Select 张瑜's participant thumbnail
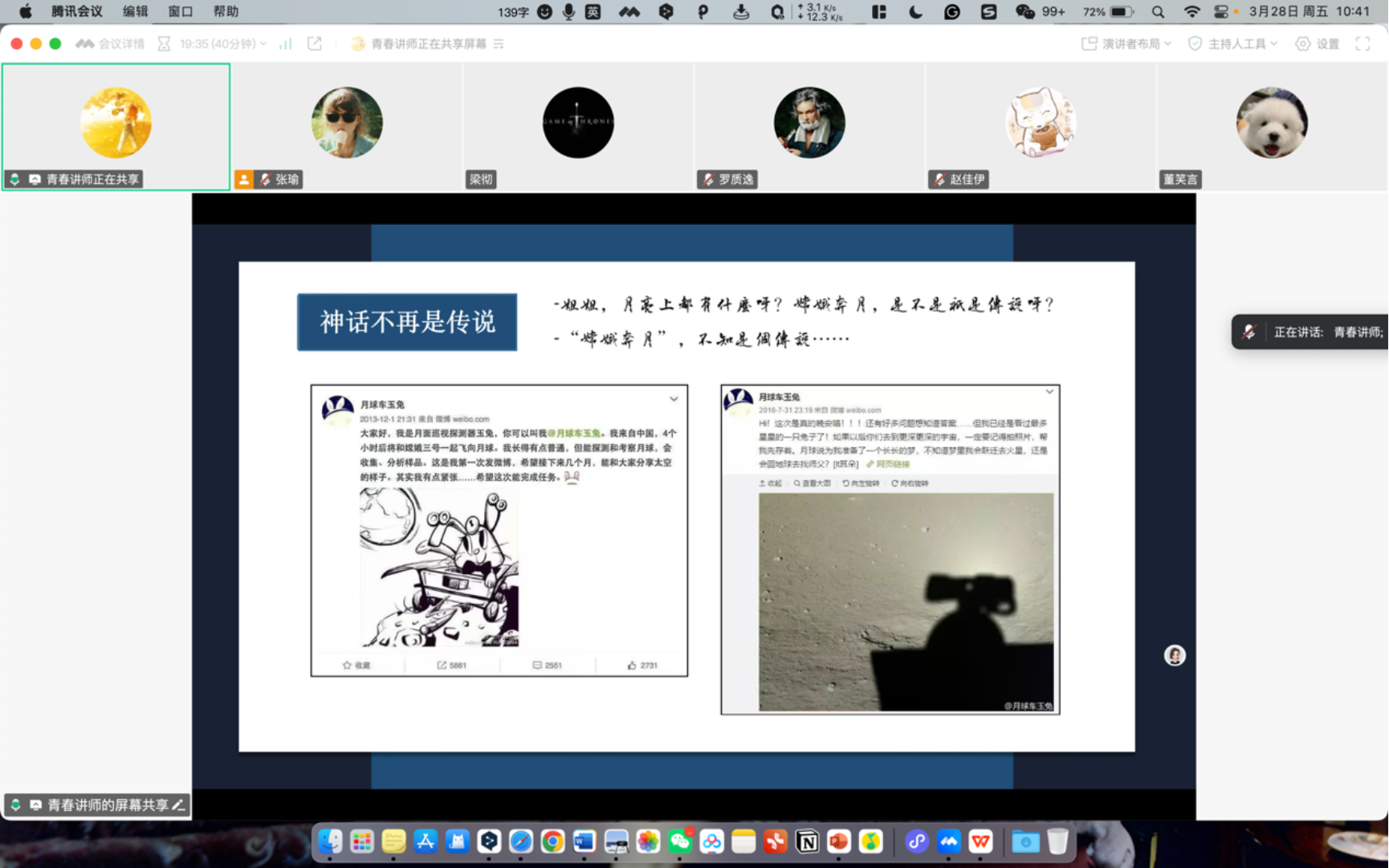1389x868 pixels. coord(347,124)
